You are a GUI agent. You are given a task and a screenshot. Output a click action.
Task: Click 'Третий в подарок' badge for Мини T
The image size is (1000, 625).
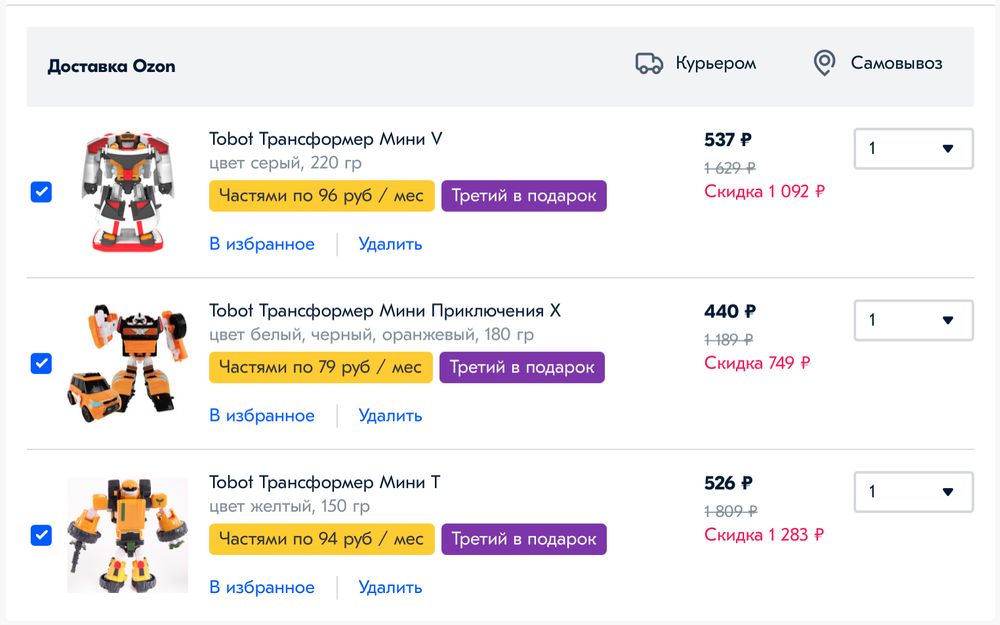pyautogui.click(x=523, y=540)
